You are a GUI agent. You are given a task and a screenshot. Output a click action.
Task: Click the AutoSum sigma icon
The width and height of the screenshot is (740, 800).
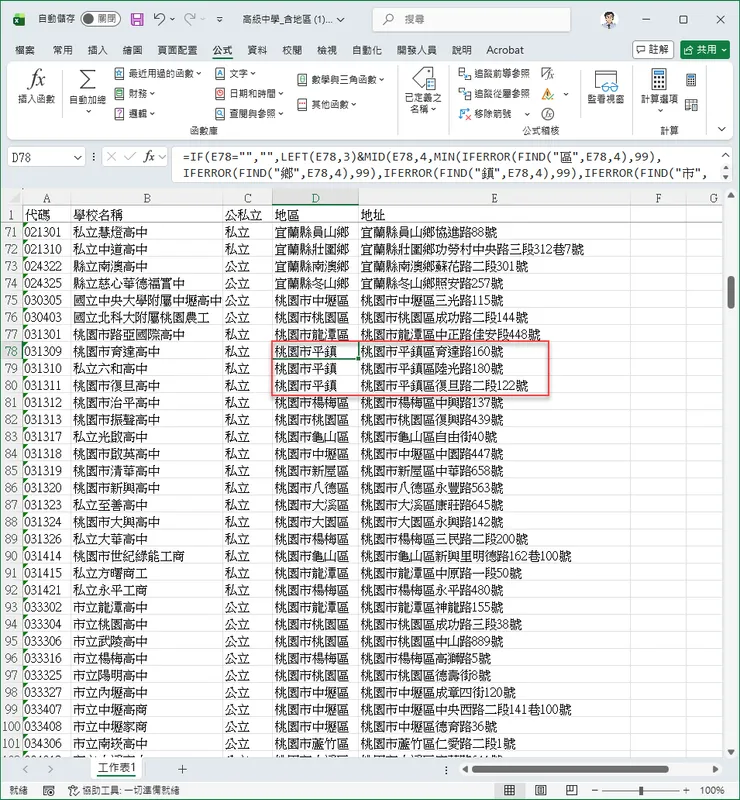pos(87,80)
